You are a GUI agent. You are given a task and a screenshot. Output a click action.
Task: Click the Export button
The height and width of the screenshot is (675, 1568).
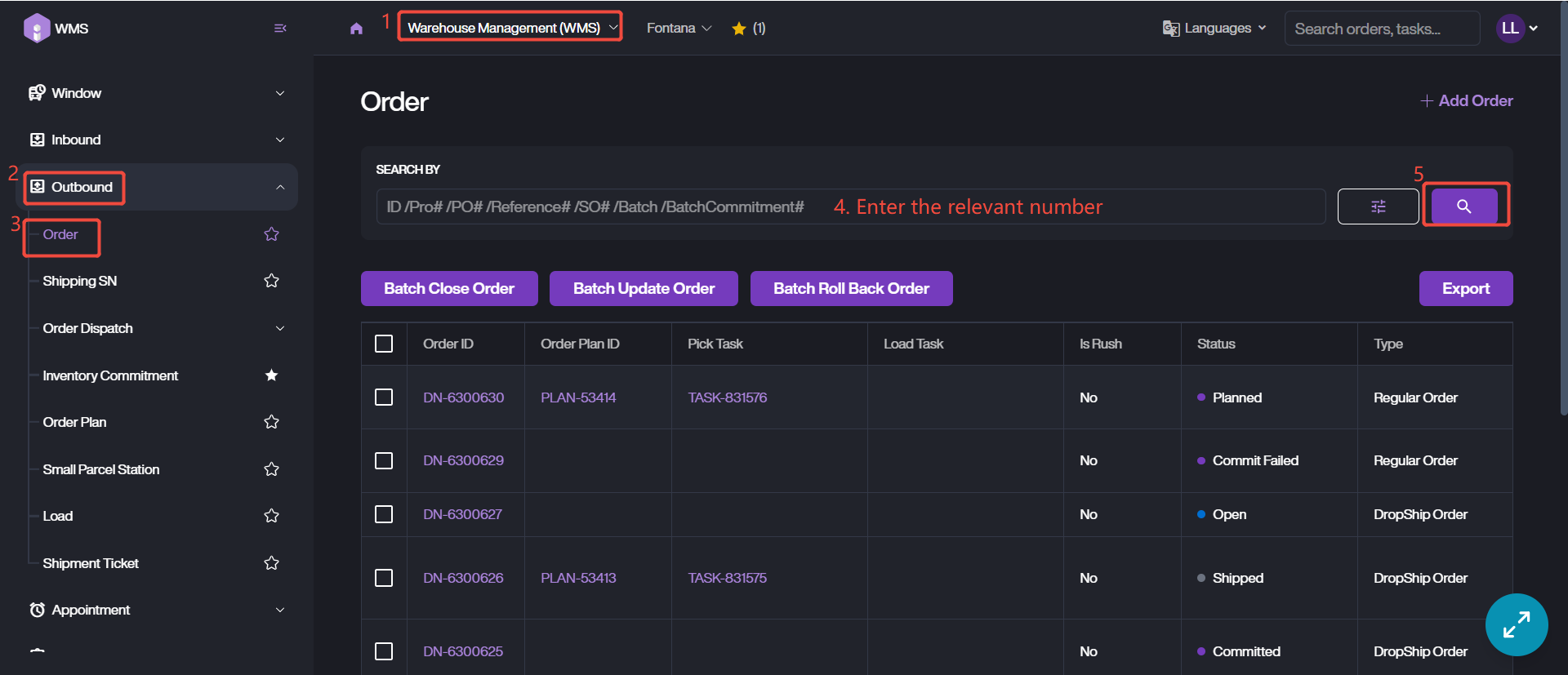1465,288
